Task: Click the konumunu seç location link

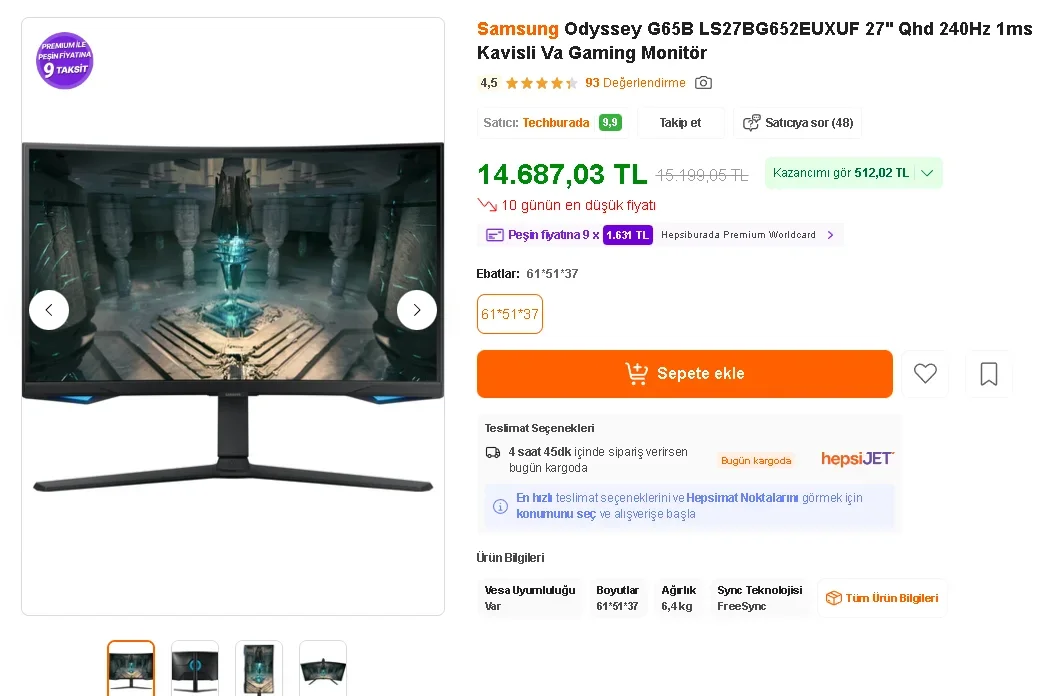Action: (556, 514)
